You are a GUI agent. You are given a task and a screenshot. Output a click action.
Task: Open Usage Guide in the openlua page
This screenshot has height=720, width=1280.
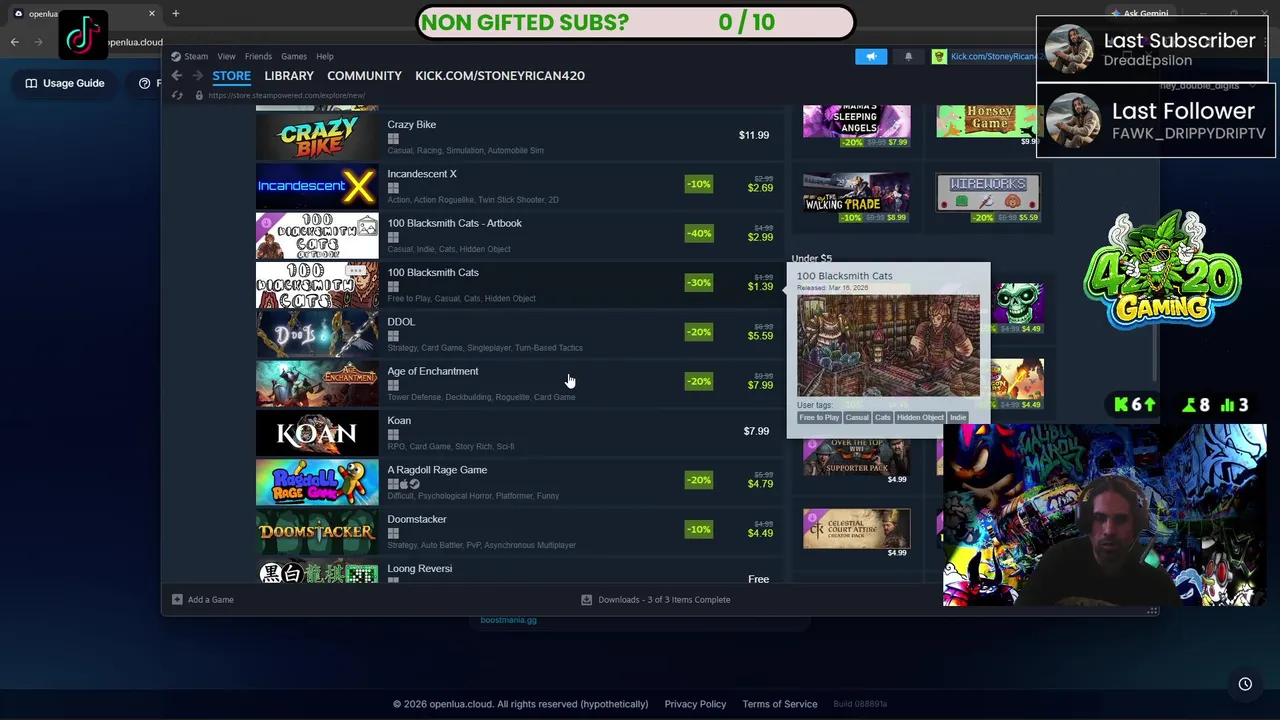pos(65,83)
